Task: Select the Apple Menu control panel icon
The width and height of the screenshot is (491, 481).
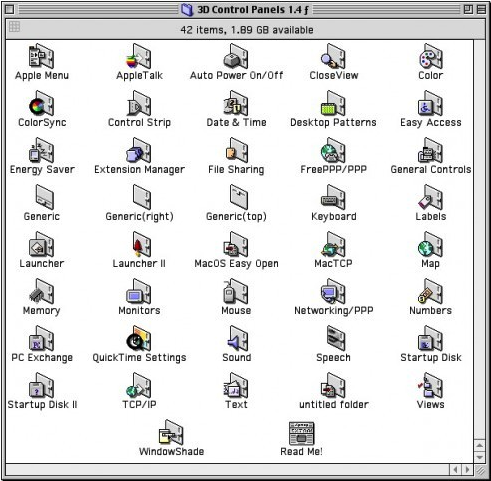Action: (41, 56)
